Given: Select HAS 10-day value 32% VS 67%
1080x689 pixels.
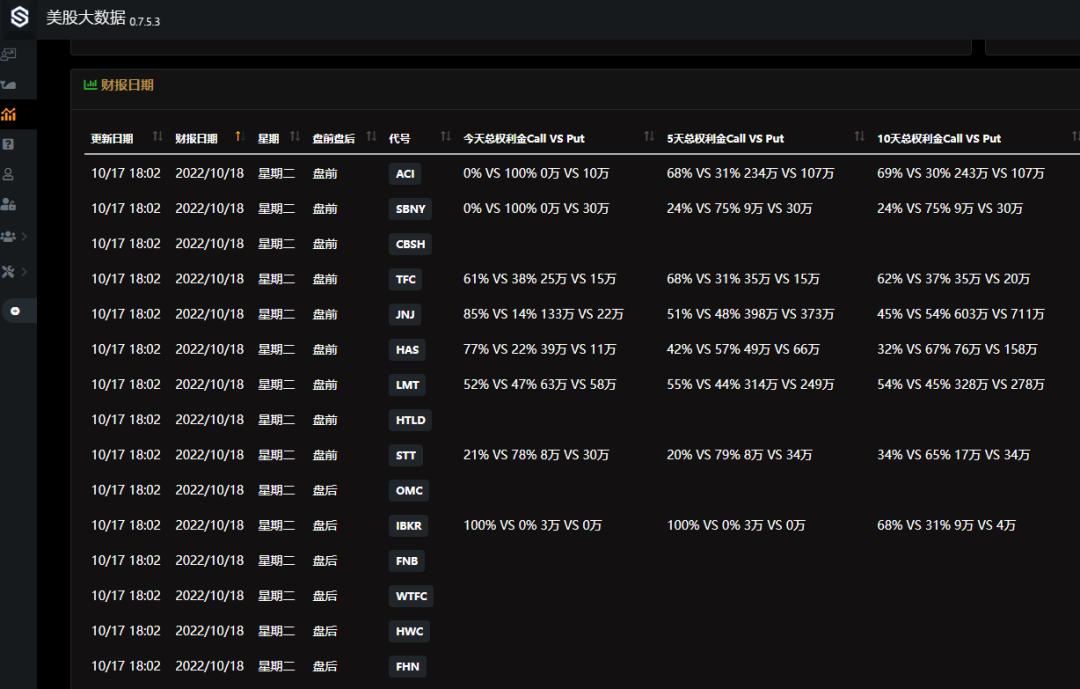Looking at the screenshot, I should pyautogui.click(x=957, y=349).
